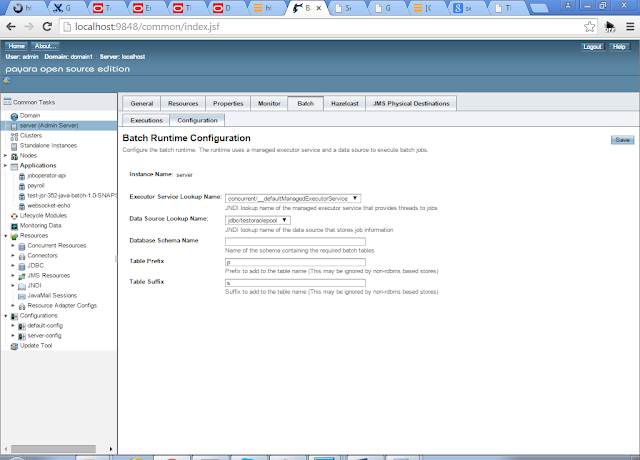Click the browser address bar
Viewport: 640px width, 460px height.
tap(322, 27)
